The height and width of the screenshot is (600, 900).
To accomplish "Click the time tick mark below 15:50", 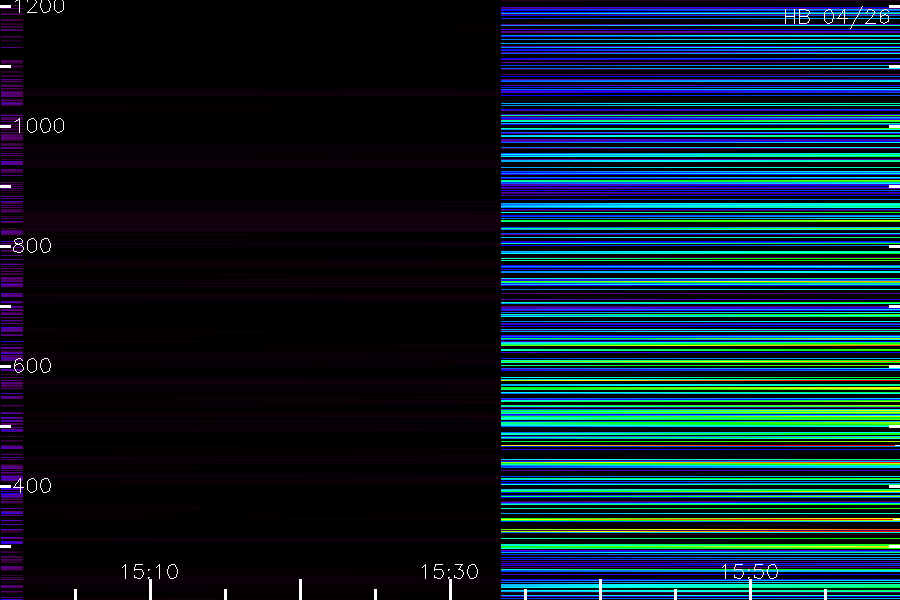I will [x=750, y=590].
